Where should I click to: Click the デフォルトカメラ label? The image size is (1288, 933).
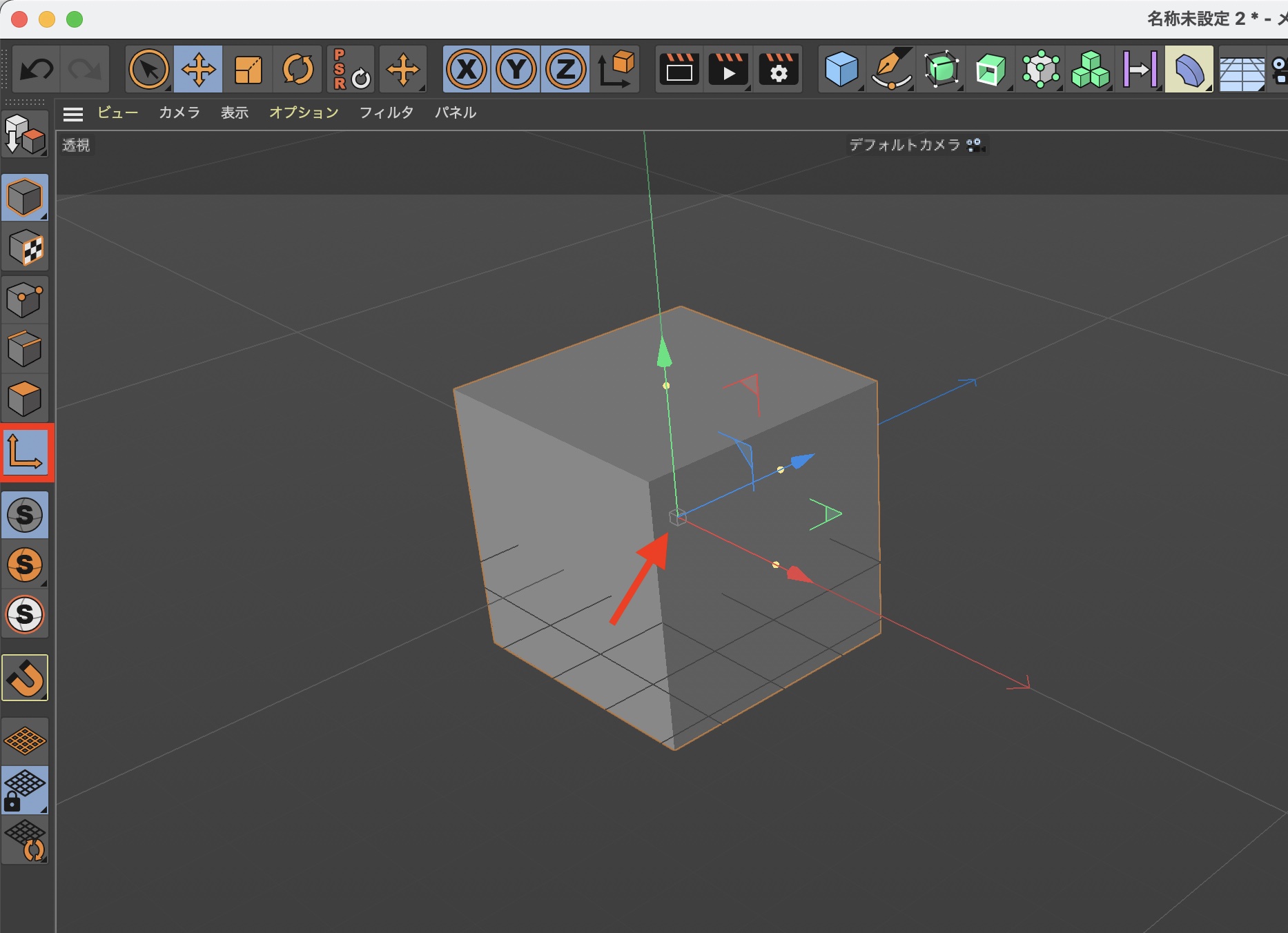(904, 145)
